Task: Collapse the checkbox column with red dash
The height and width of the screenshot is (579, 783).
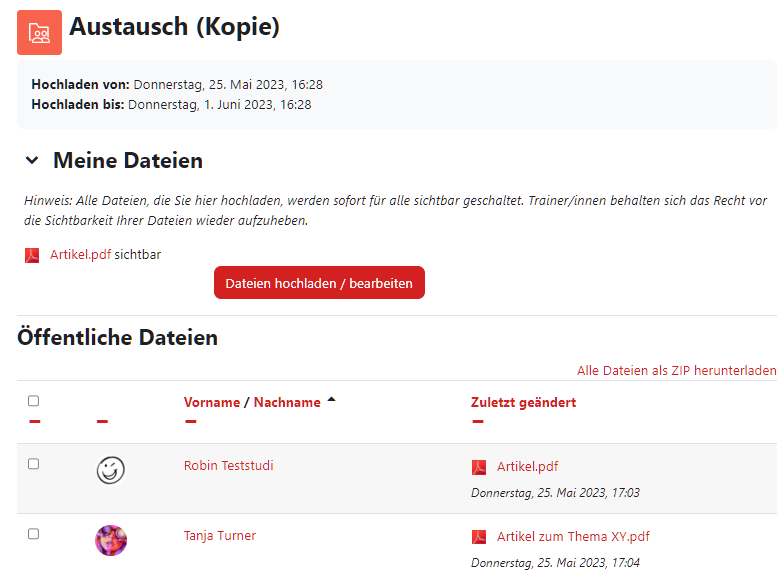Action: point(34,422)
